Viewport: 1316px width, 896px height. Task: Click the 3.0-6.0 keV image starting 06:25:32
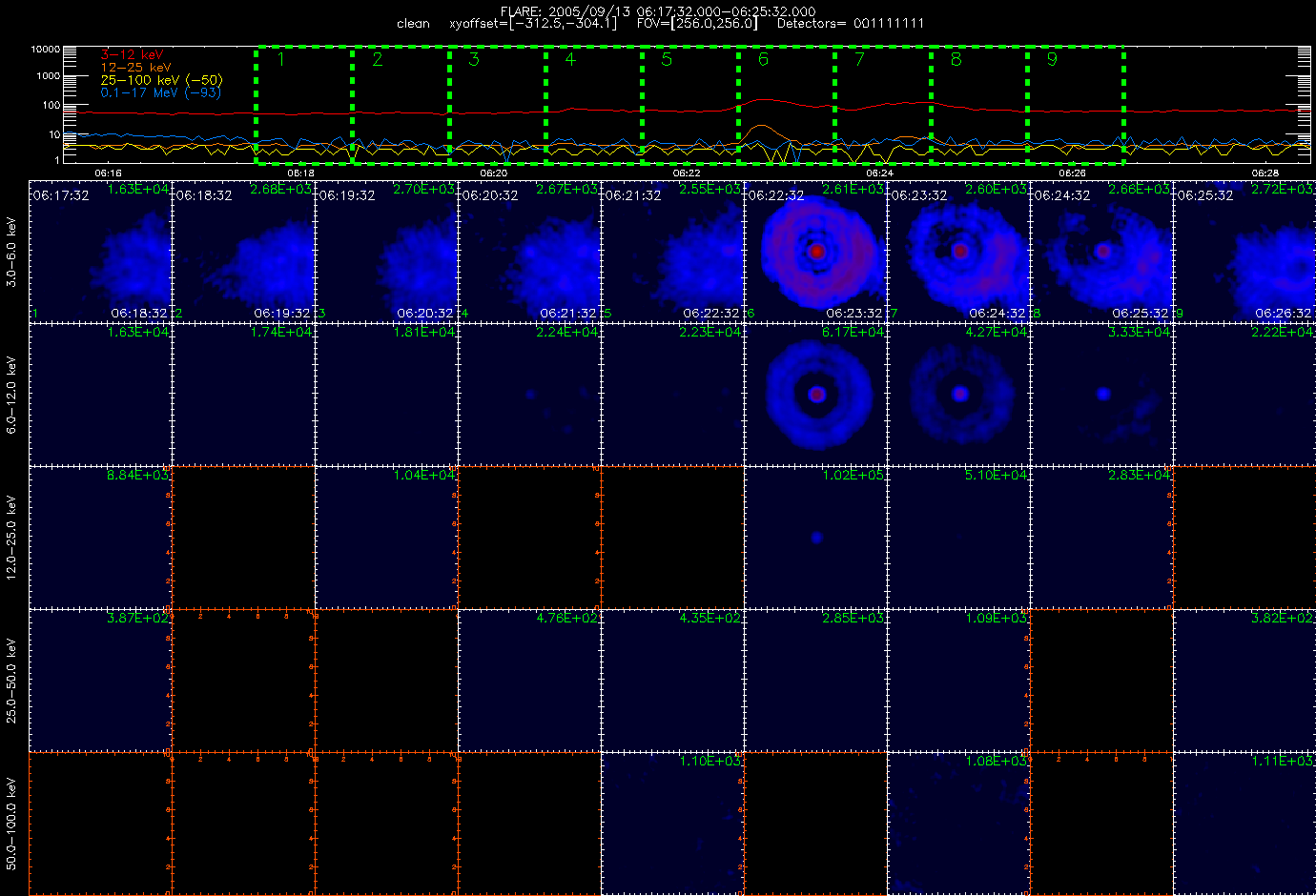1244,251
